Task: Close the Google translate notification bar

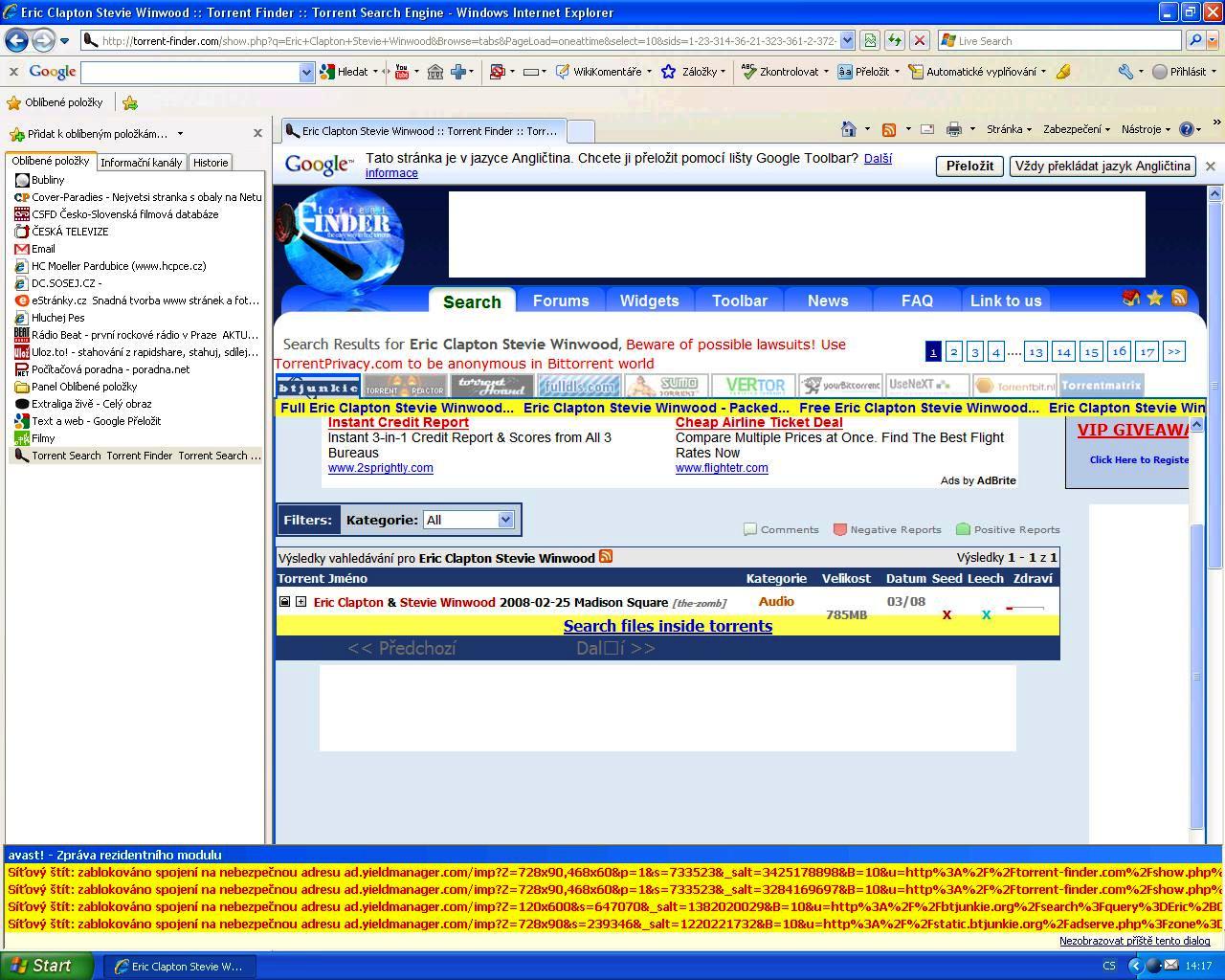Action: tap(1211, 166)
